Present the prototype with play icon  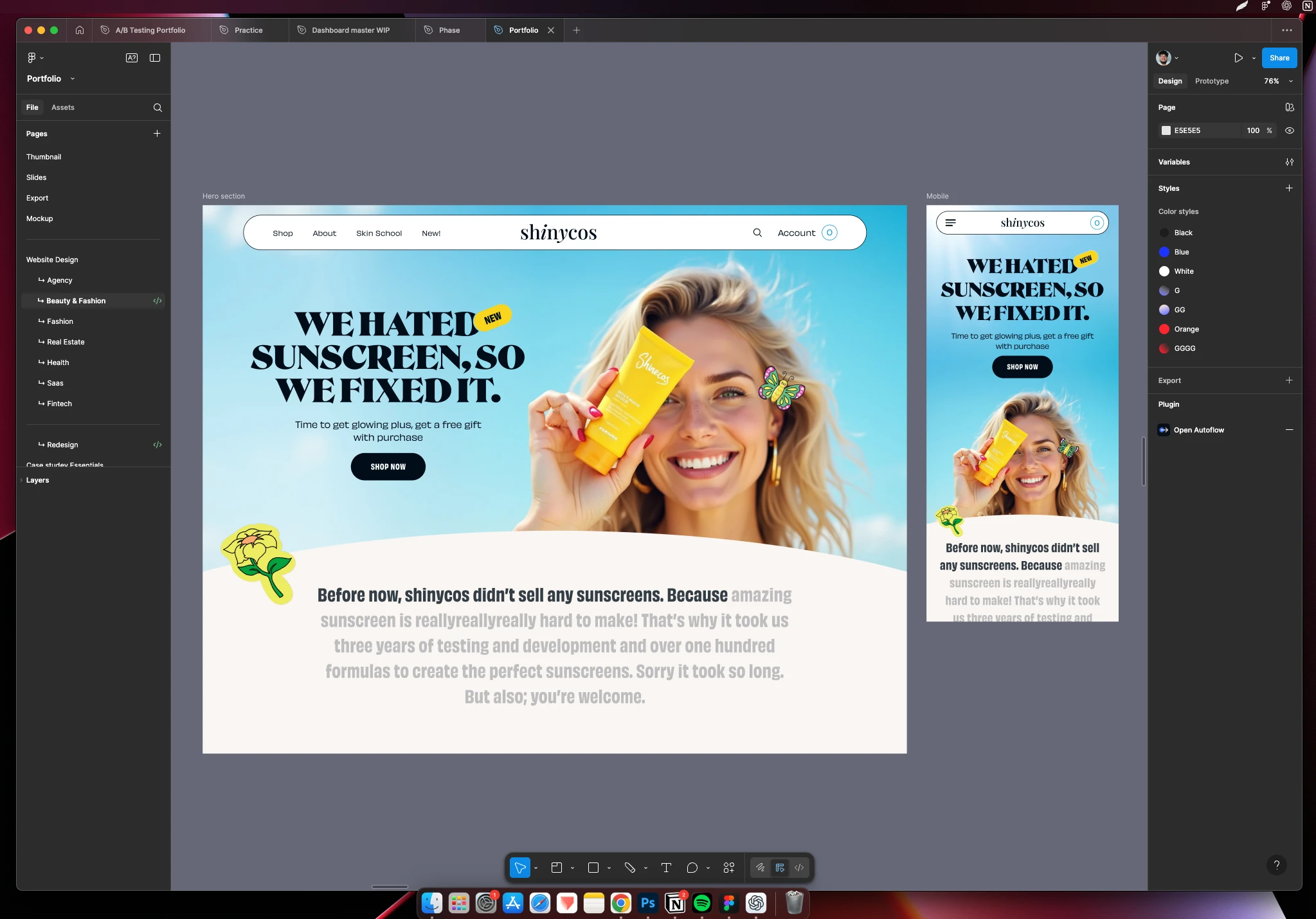(x=1239, y=58)
